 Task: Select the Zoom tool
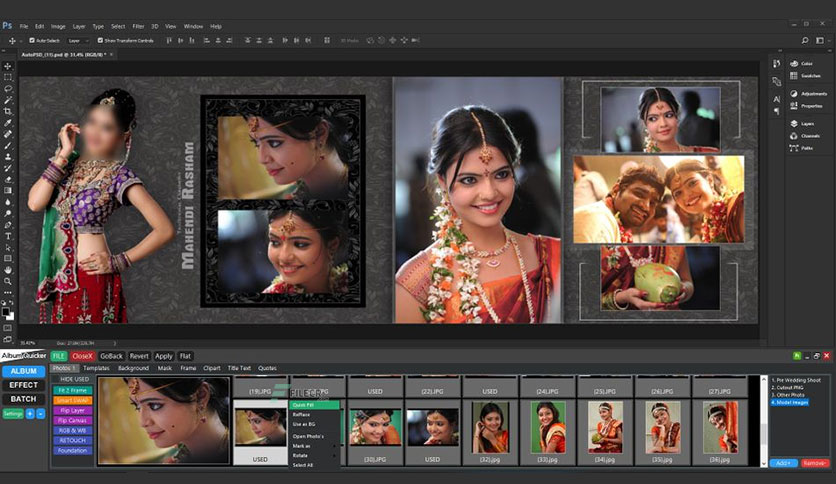(7, 281)
